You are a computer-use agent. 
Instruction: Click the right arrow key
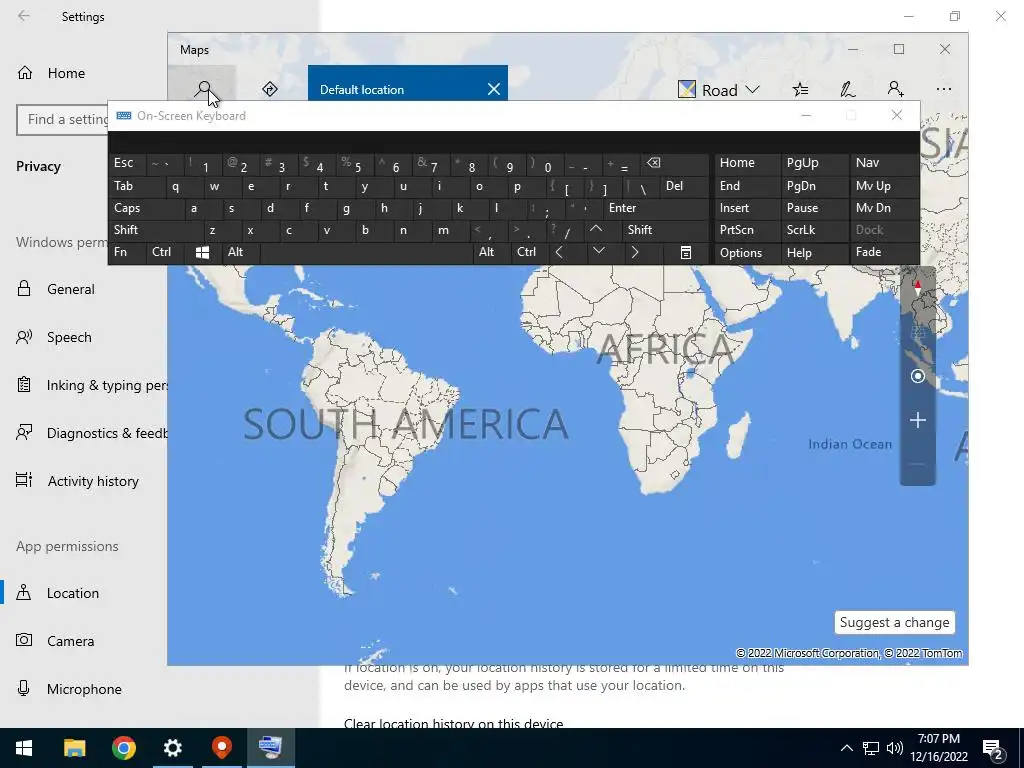tap(635, 252)
